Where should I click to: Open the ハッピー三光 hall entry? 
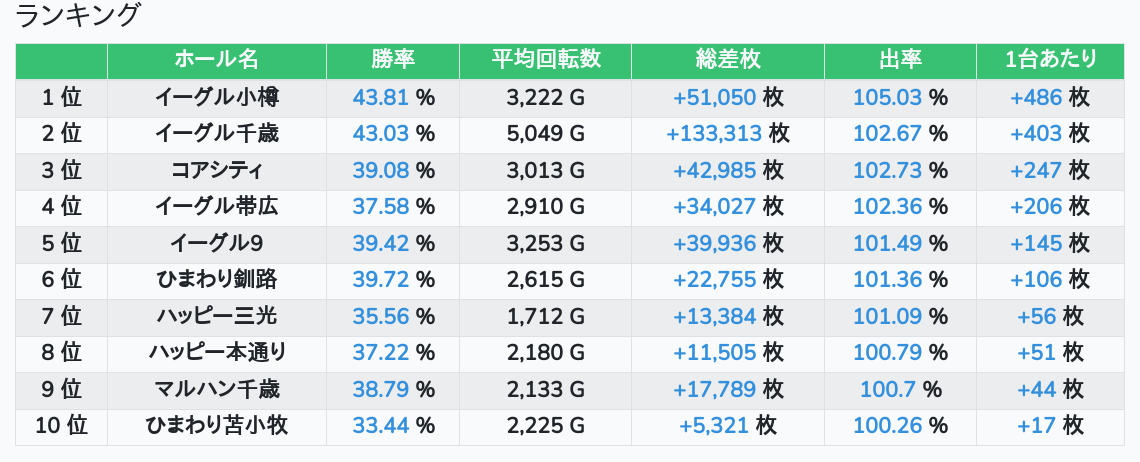coord(217,316)
